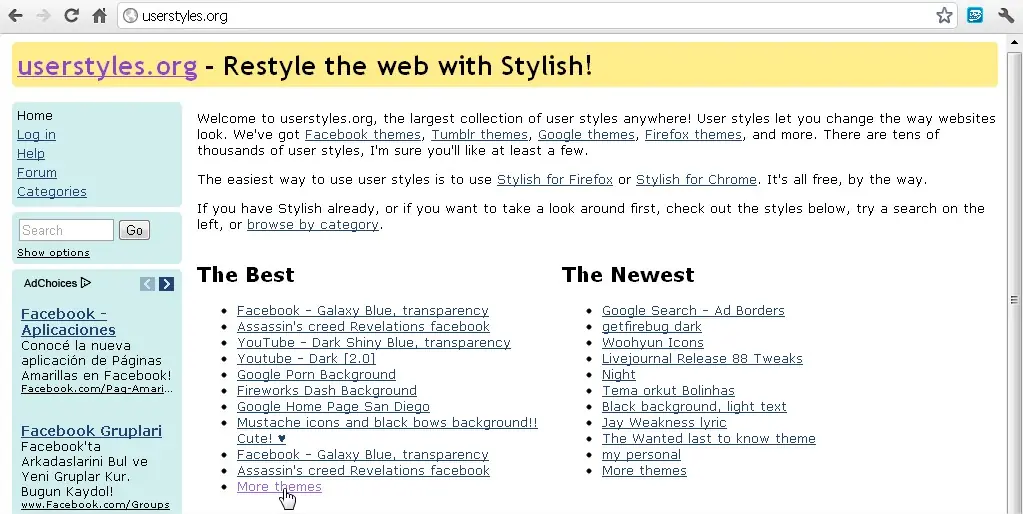
Task: Go to the Forum link
Action: (x=37, y=172)
